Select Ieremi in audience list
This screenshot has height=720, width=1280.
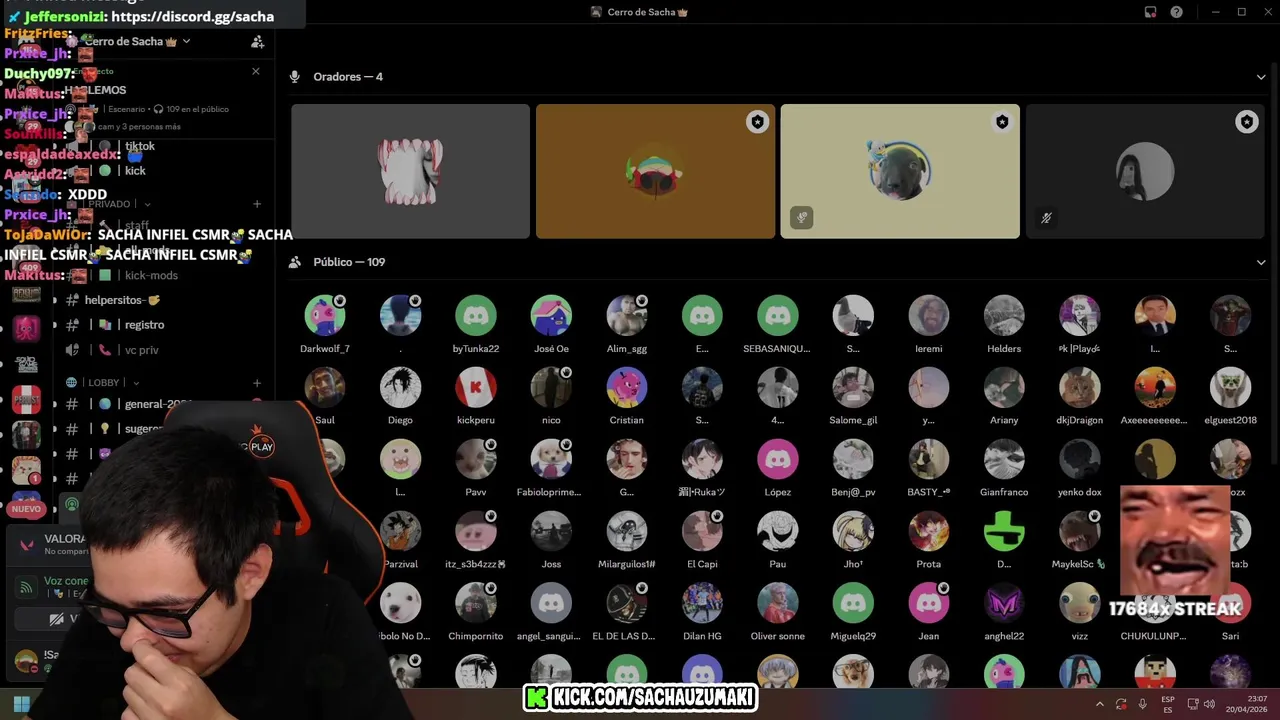click(928, 315)
